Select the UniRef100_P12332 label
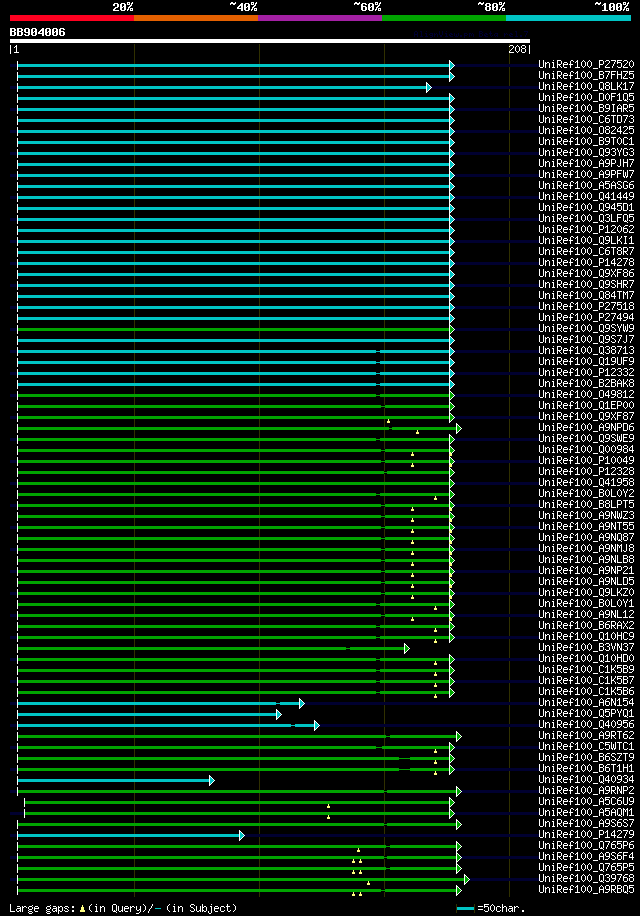The image size is (640, 916). click(586, 372)
